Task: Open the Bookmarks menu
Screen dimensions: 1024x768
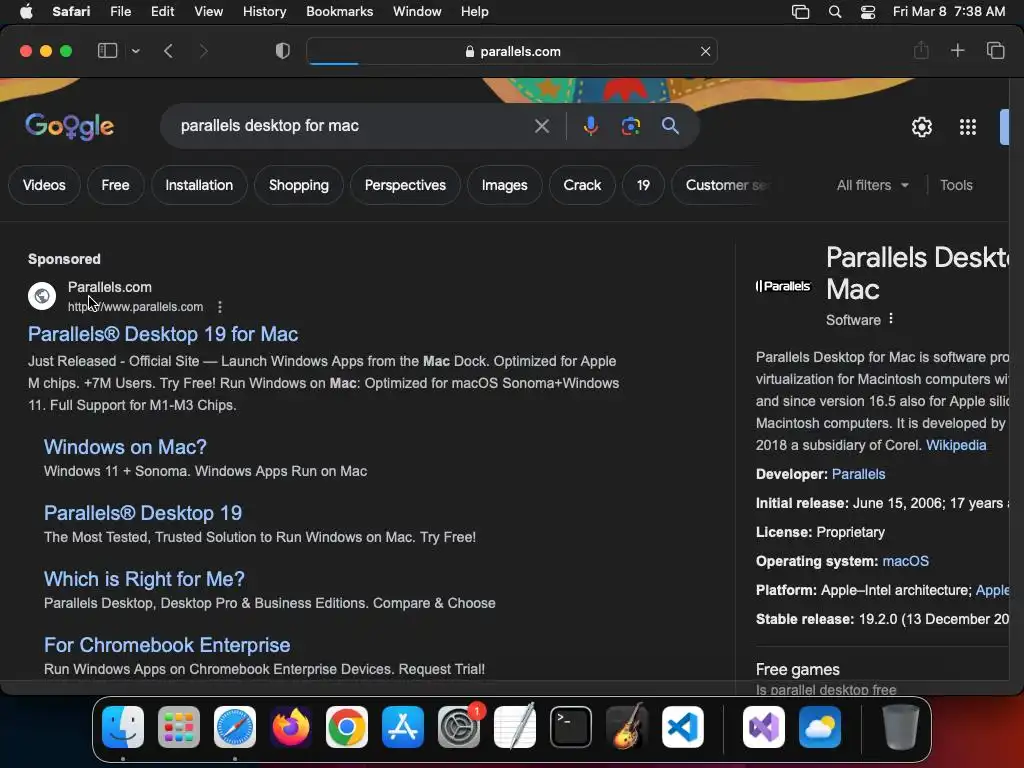Action: 340,11
